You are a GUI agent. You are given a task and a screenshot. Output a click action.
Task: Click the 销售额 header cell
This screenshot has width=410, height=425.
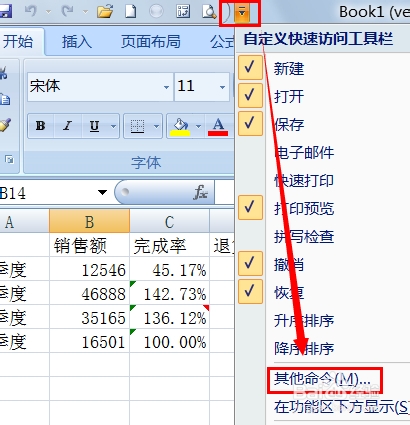(x=89, y=245)
